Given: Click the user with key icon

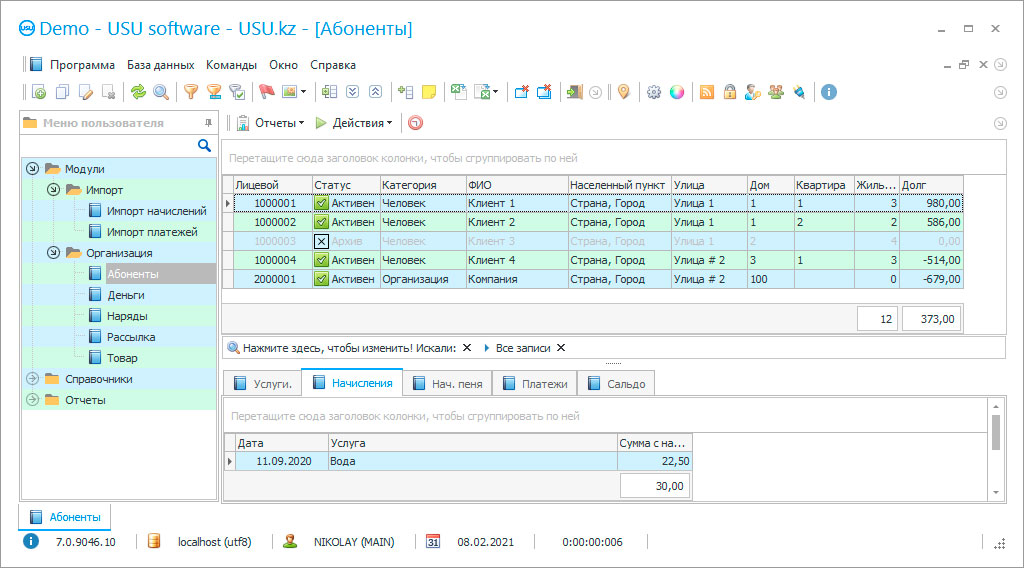Looking at the screenshot, I should pos(752,92).
